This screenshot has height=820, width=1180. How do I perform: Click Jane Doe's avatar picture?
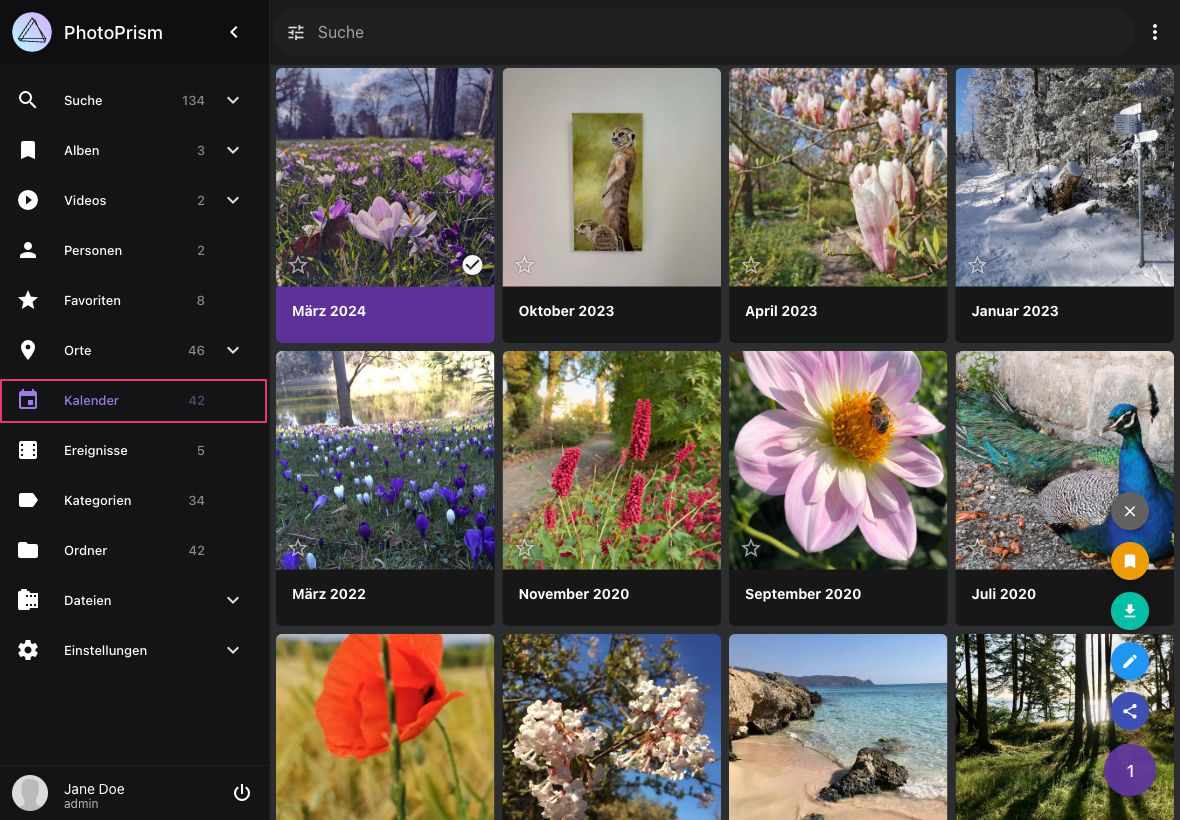coord(30,793)
